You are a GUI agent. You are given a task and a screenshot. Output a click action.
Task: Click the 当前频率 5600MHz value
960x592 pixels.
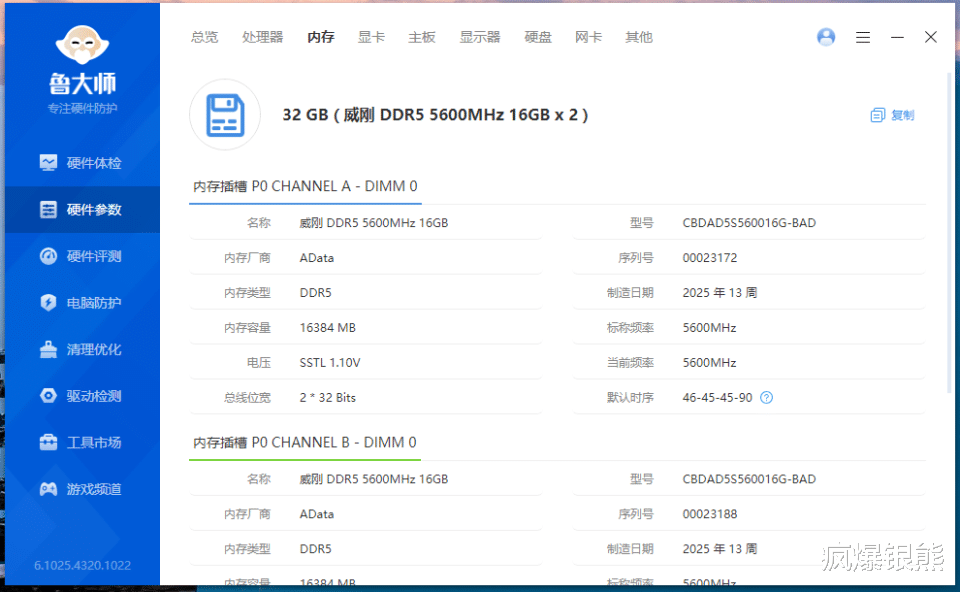click(709, 362)
